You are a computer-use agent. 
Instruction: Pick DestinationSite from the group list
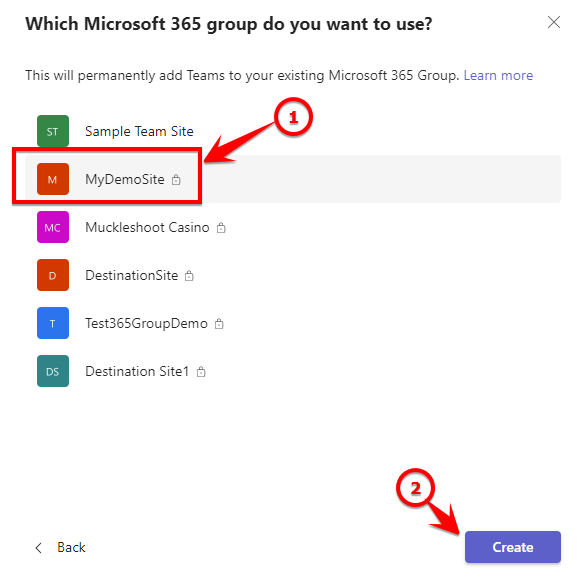click(132, 275)
